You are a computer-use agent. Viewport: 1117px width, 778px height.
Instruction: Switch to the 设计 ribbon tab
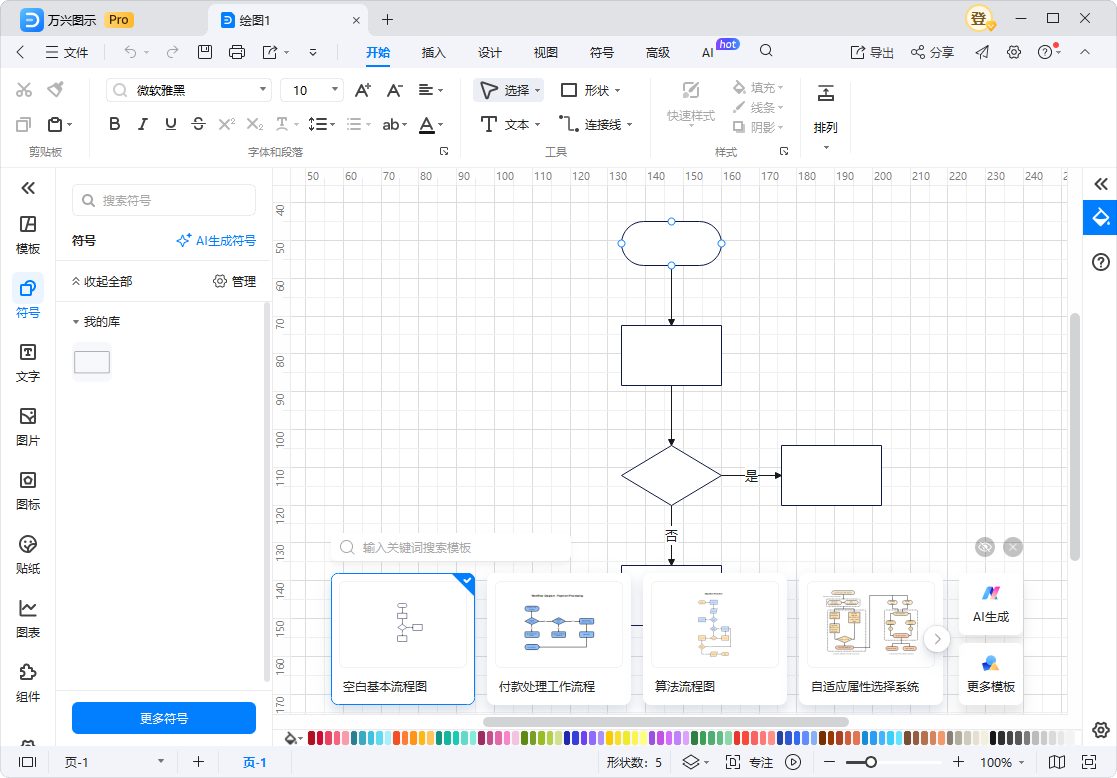(x=489, y=52)
